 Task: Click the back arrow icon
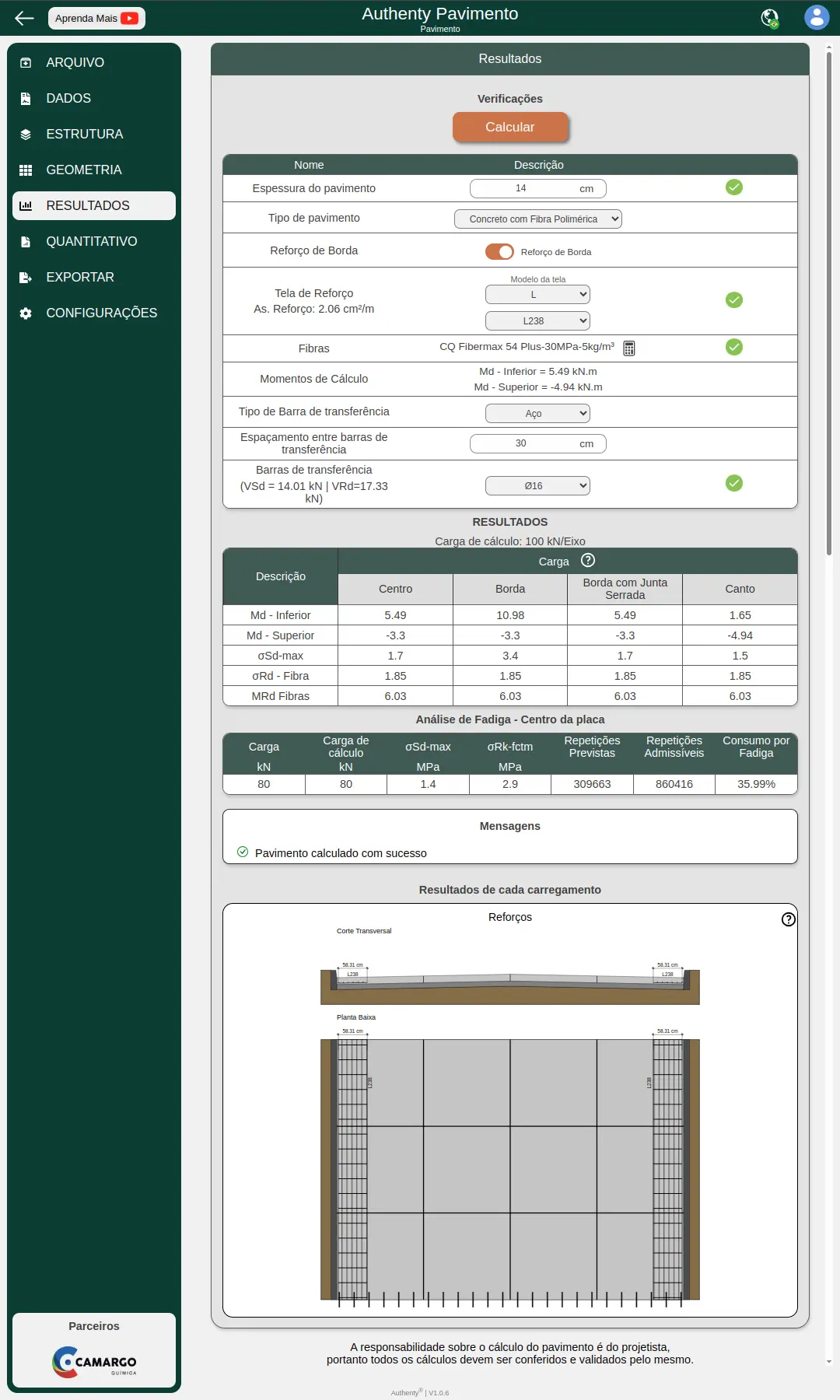pyautogui.click(x=25, y=18)
